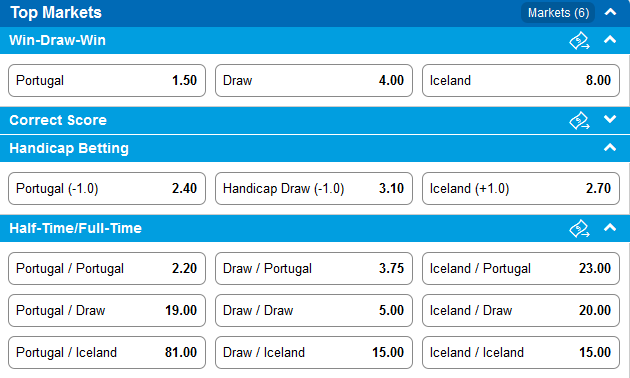This screenshot has height=378, width=630.
Task: Open the Markets (6) selector
Action: point(558,13)
